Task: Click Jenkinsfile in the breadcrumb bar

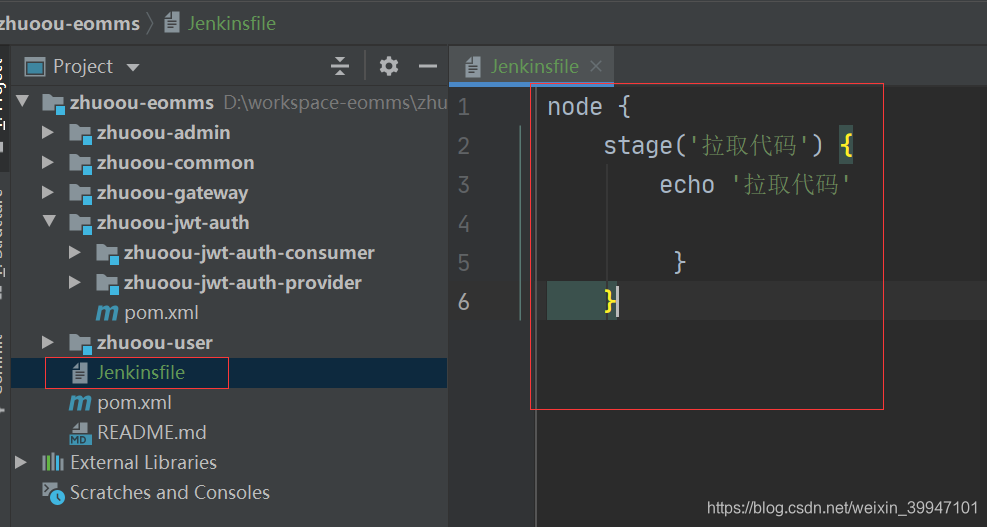Action: 232,24
